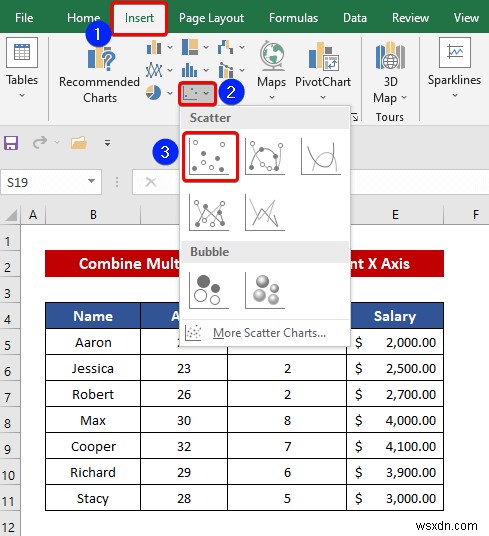
Task: Select the Salary header cell
Action: (x=395, y=316)
